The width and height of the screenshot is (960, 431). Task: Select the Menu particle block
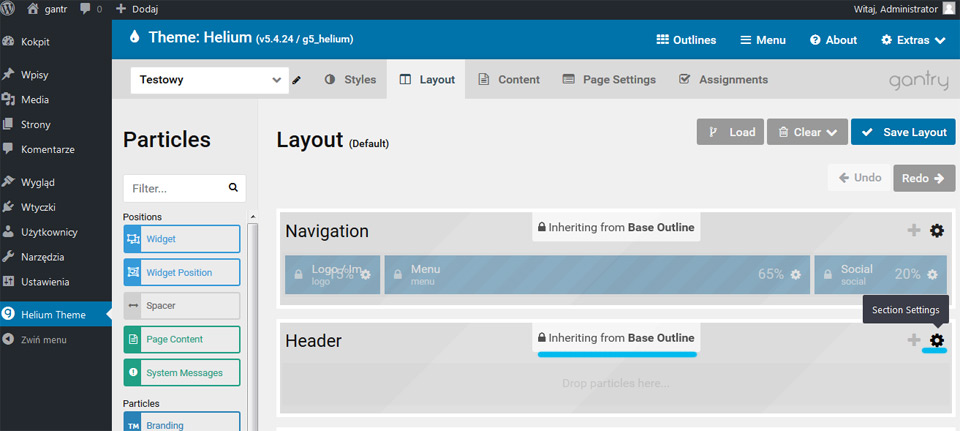[x=597, y=275]
